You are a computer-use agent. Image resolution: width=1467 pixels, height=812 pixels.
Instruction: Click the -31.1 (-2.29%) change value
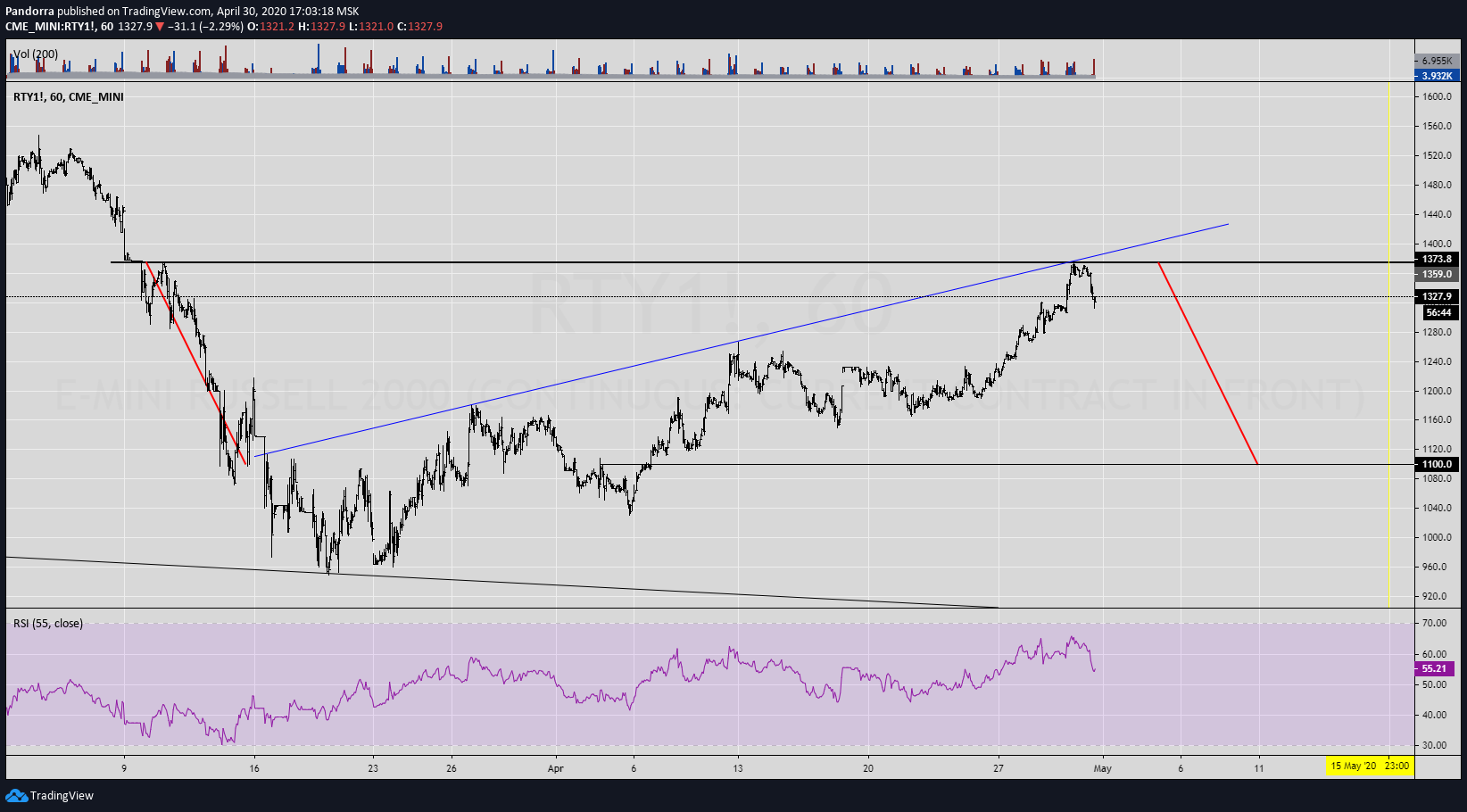(205, 26)
